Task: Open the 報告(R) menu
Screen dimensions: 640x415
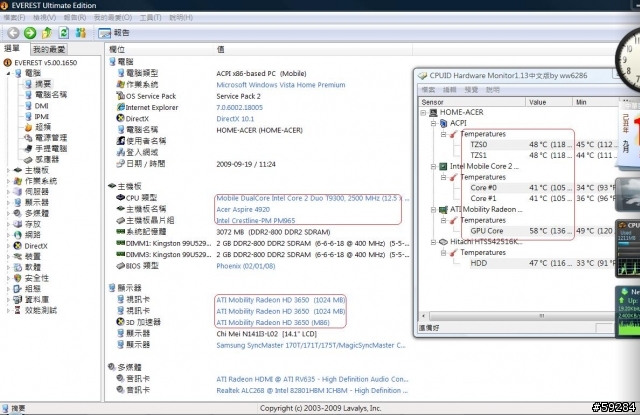Action: click(x=75, y=18)
